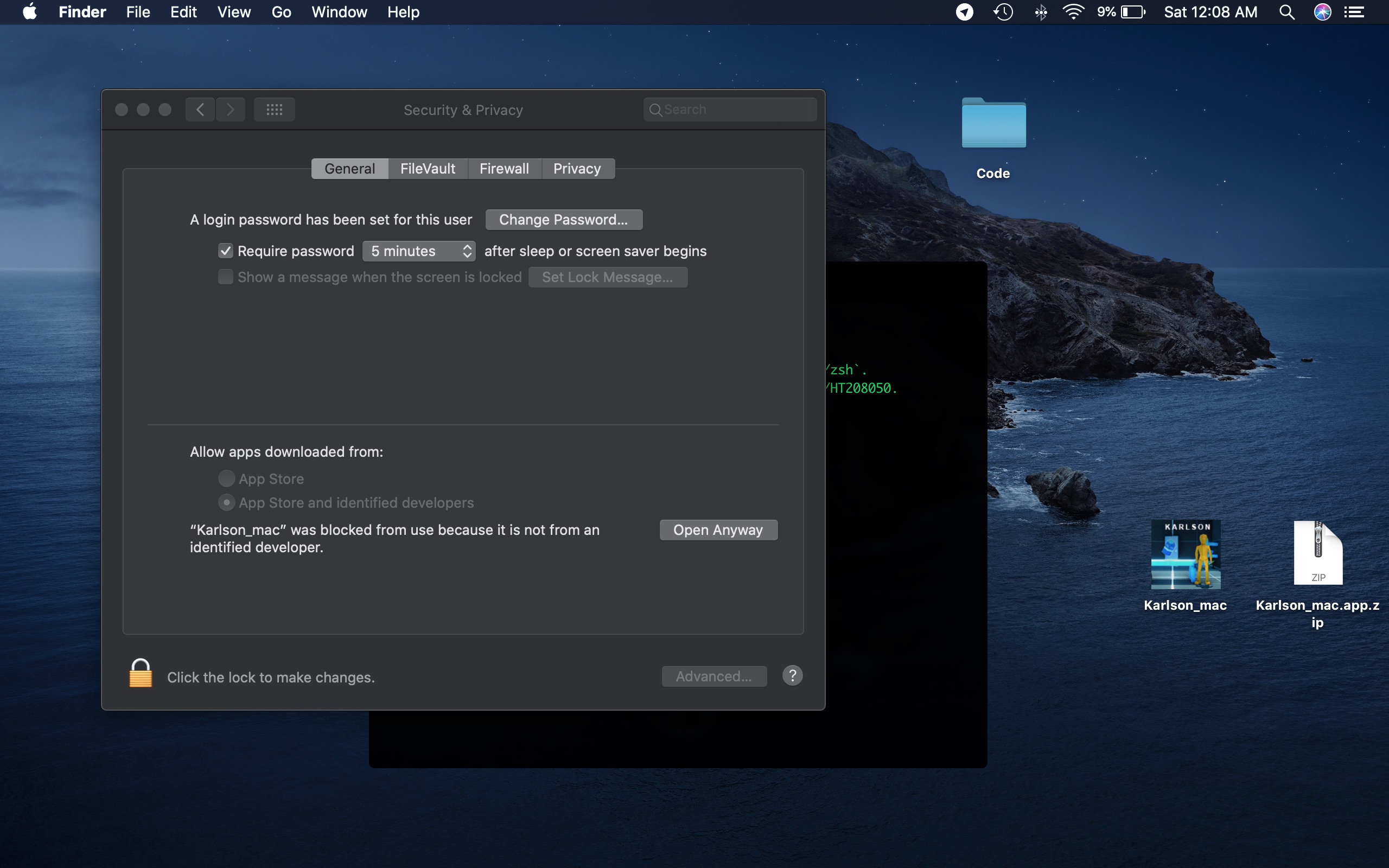Click the Change Password button
The height and width of the screenshot is (868, 1389).
pyautogui.click(x=564, y=219)
